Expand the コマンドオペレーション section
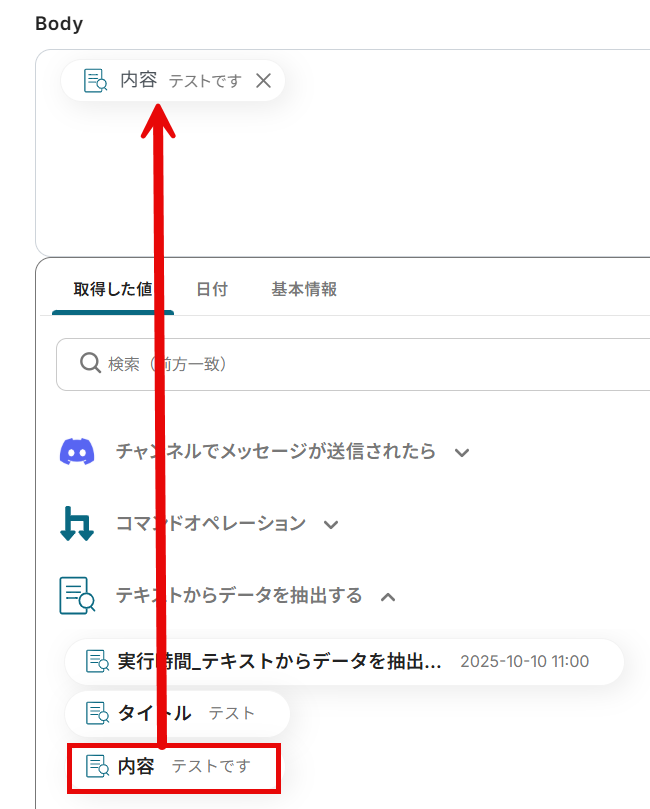The width and height of the screenshot is (650, 809). point(331,525)
